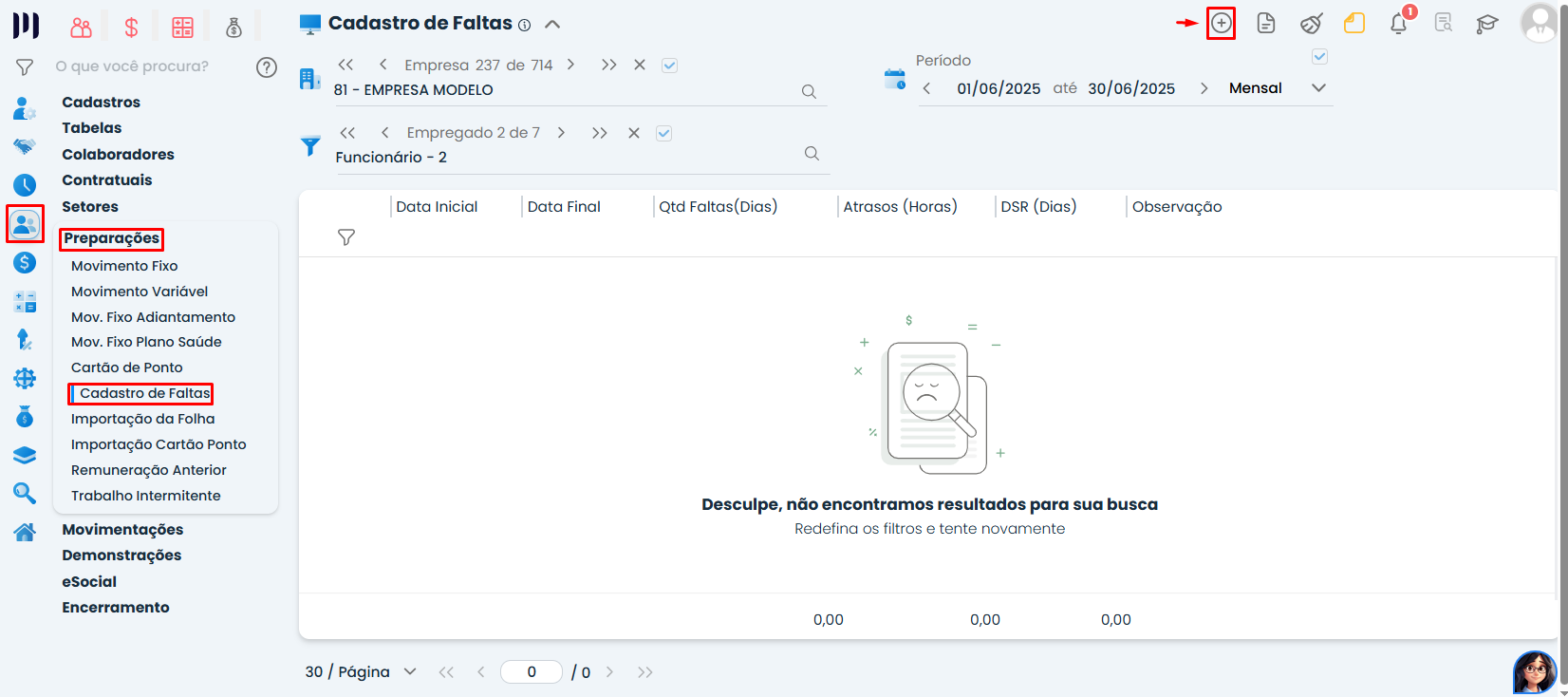Open the notifications bell icon
This screenshot has height=697, width=1568.
[x=1398, y=24]
